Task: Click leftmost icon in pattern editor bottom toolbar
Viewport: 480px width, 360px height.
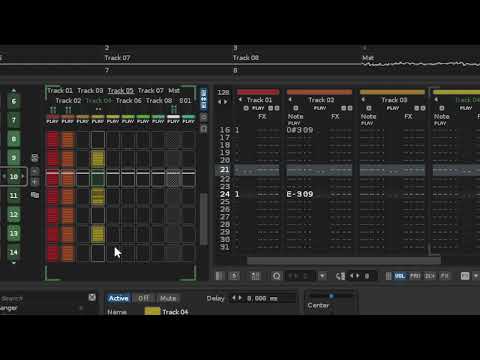Action: coord(220,276)
